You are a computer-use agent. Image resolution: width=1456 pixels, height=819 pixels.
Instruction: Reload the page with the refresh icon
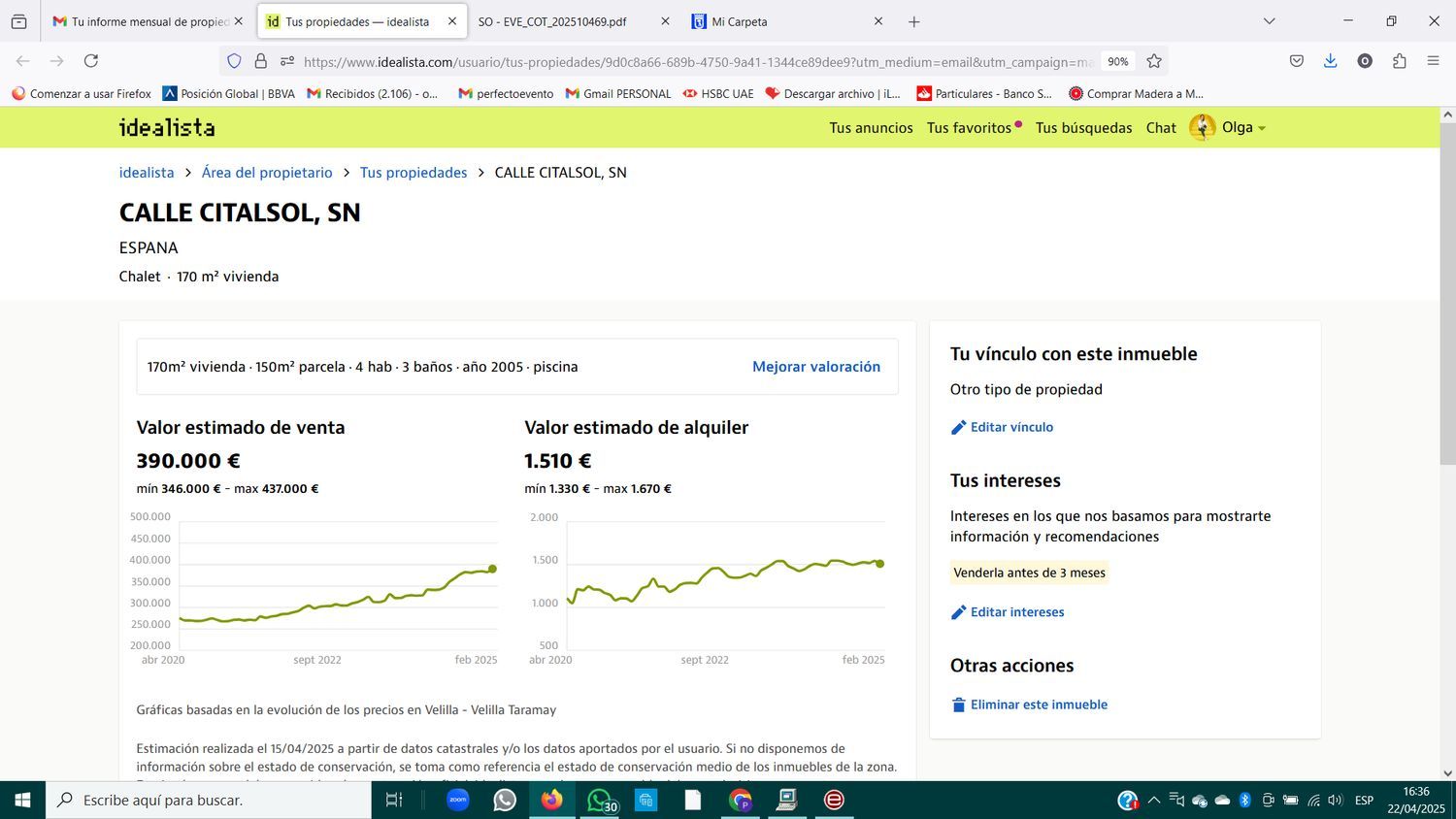pyautogui.click(x=91, y=61)
